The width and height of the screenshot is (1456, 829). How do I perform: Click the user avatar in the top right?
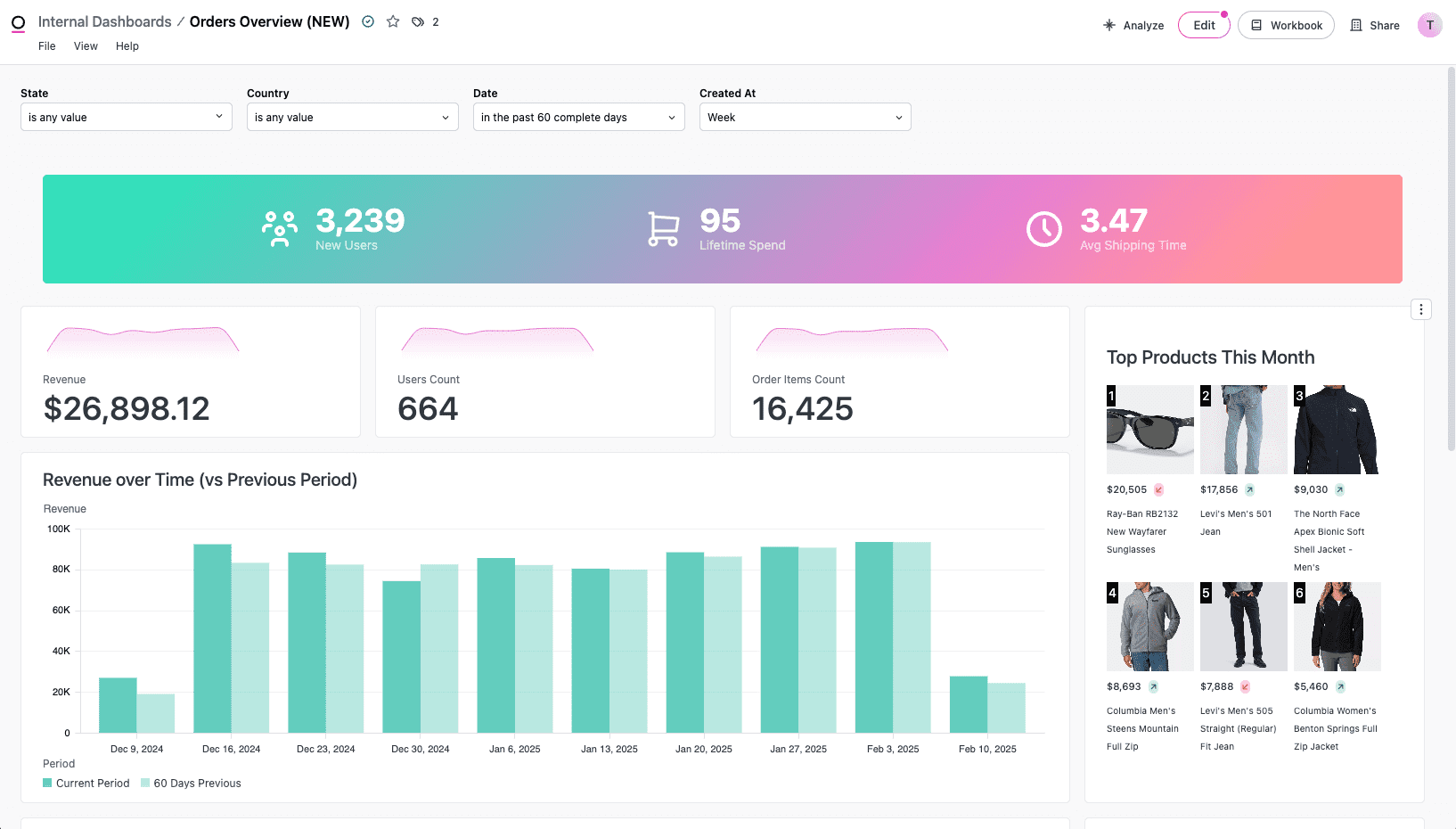(x=1429, y=25)
